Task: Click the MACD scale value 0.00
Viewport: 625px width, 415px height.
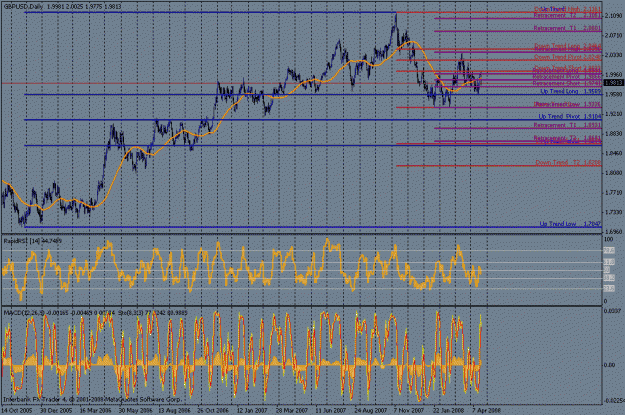Action: 610,365
